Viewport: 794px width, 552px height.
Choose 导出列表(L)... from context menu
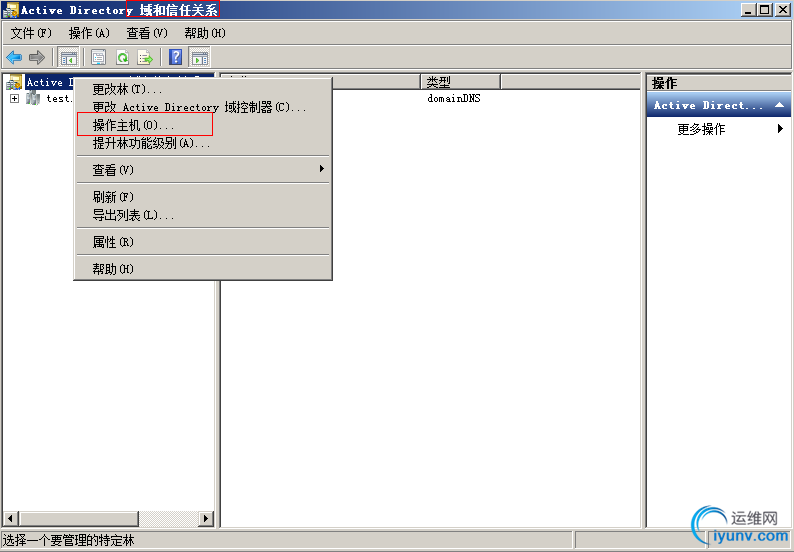(x=203, y=215)
